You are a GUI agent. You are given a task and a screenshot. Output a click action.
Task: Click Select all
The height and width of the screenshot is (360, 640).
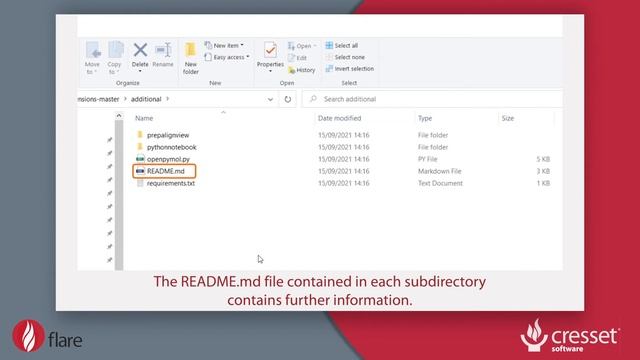tap(342, 45)
